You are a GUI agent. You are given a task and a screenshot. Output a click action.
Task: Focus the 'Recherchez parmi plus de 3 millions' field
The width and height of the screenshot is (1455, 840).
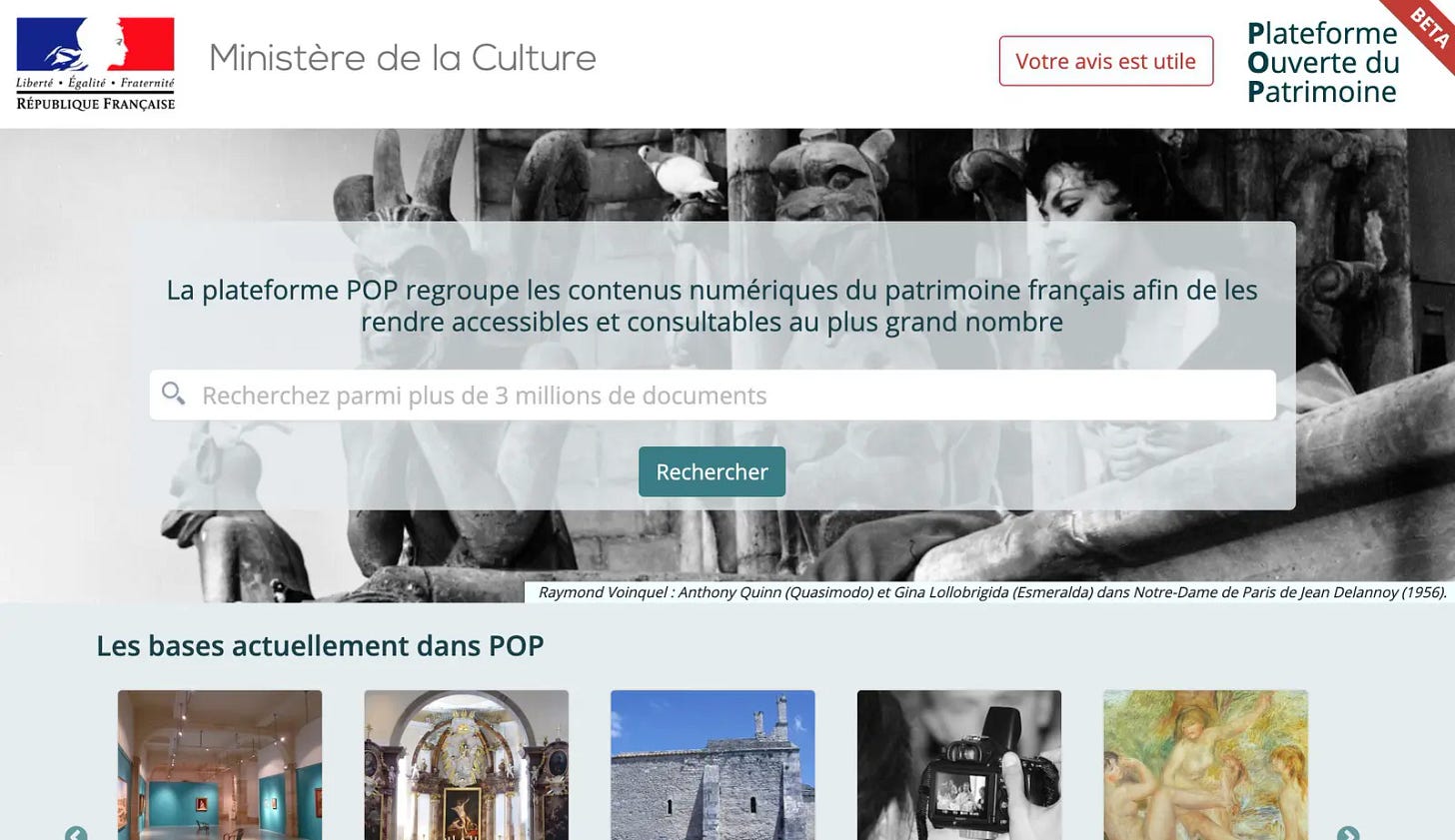tap(713, 396)
